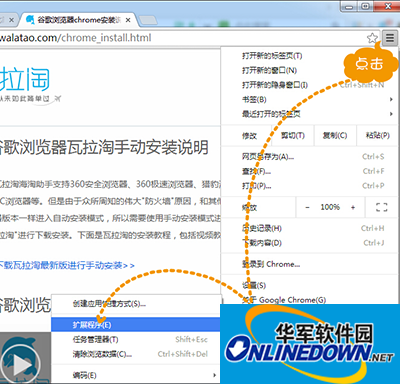Expand the 书签(B) submenu
Image resolution: width=400 pixels, height=384 pixels.
point(309,99)
